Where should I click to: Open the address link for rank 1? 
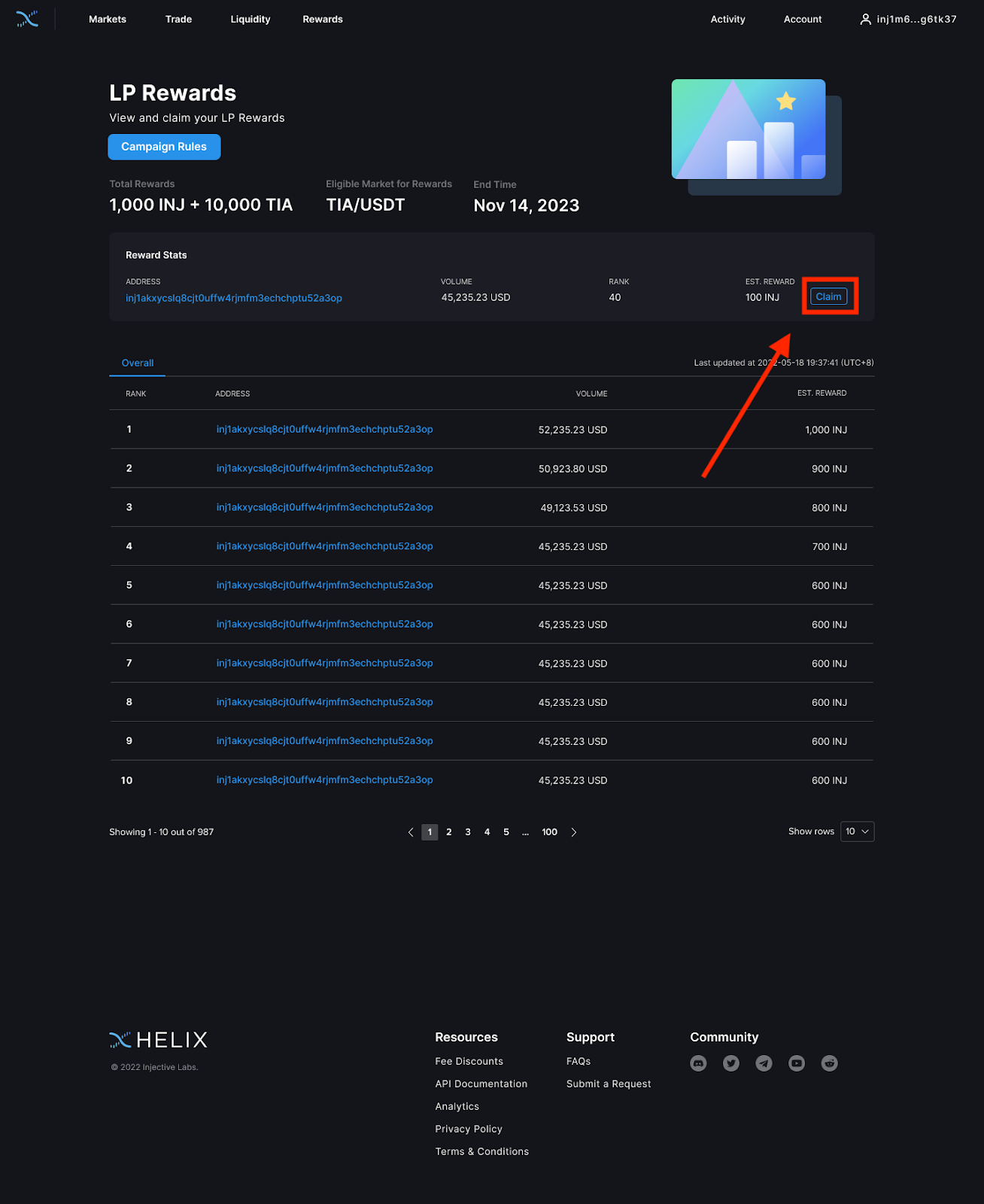pos(324,430)
